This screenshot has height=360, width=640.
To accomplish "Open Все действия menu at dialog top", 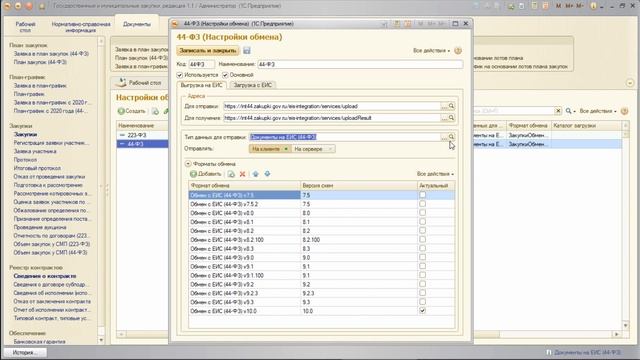I will pos(431,51).
